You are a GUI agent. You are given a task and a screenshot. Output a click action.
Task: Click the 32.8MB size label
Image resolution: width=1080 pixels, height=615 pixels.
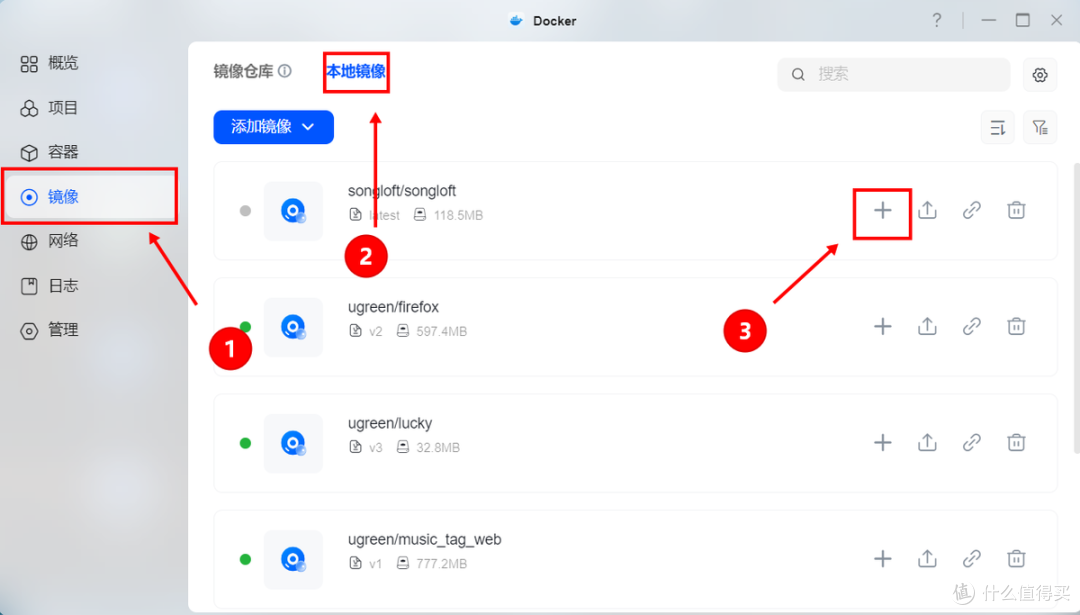[438, 448]
